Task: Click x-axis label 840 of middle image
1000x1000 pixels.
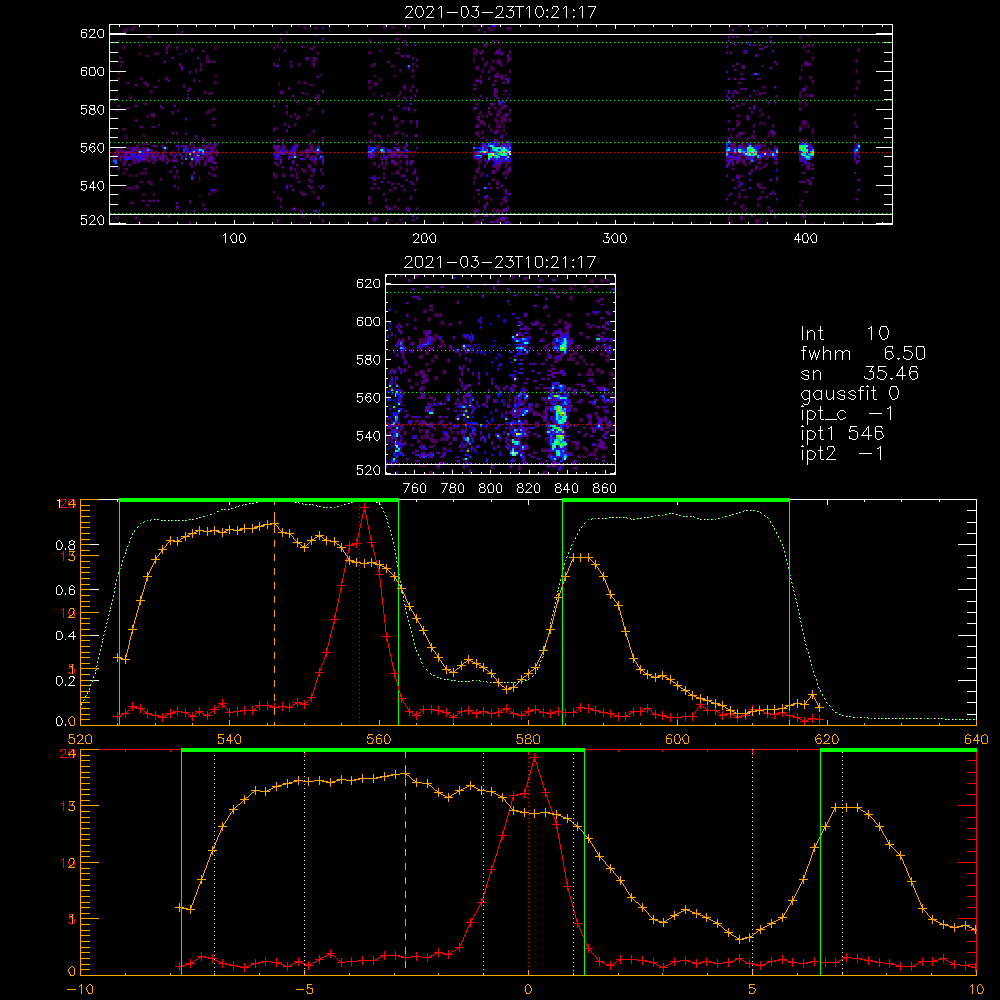Action: pos(566,489)
